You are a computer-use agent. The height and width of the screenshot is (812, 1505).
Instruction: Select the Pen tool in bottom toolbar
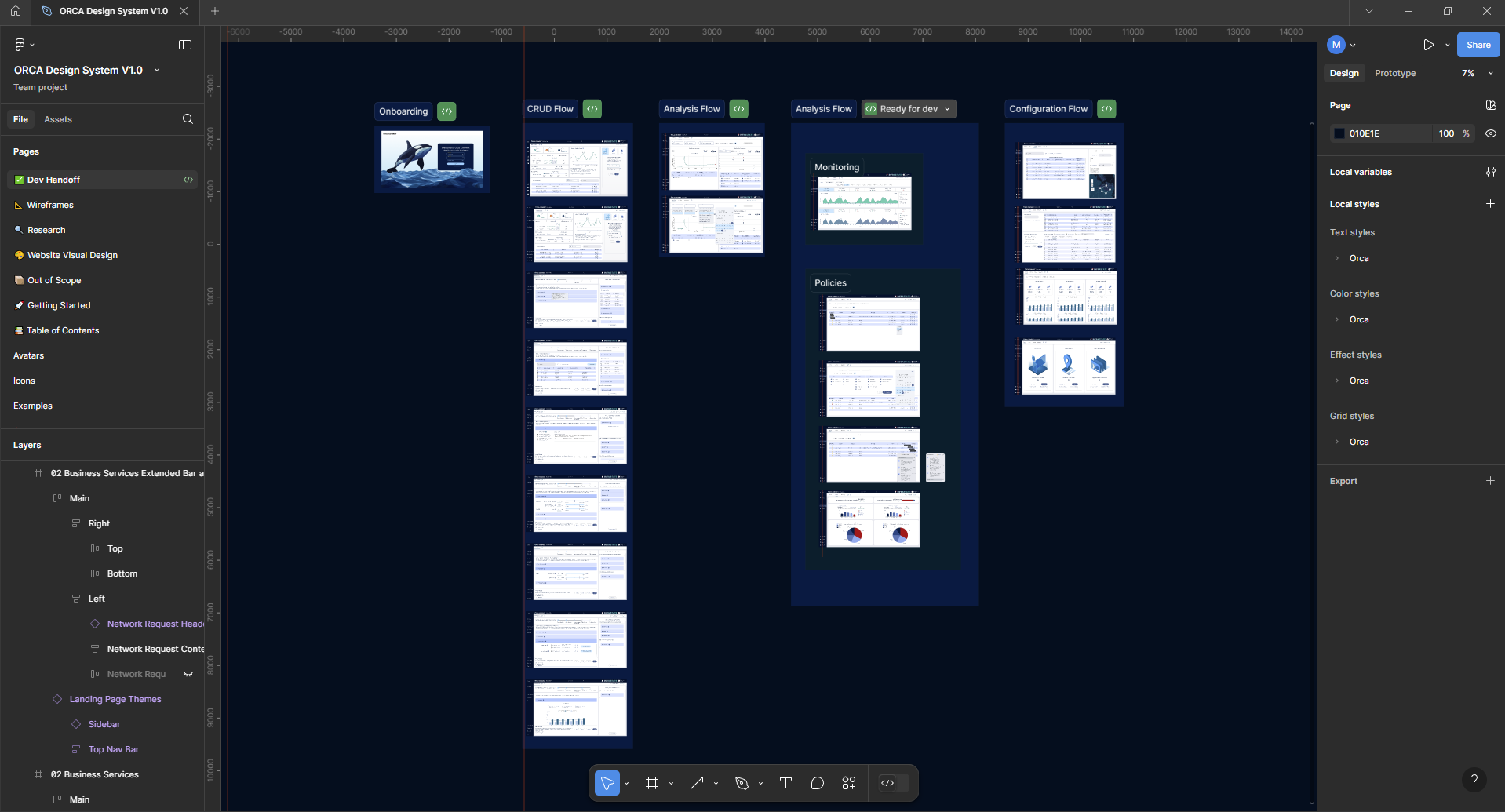pyautogui.click(x=742, y=783)
